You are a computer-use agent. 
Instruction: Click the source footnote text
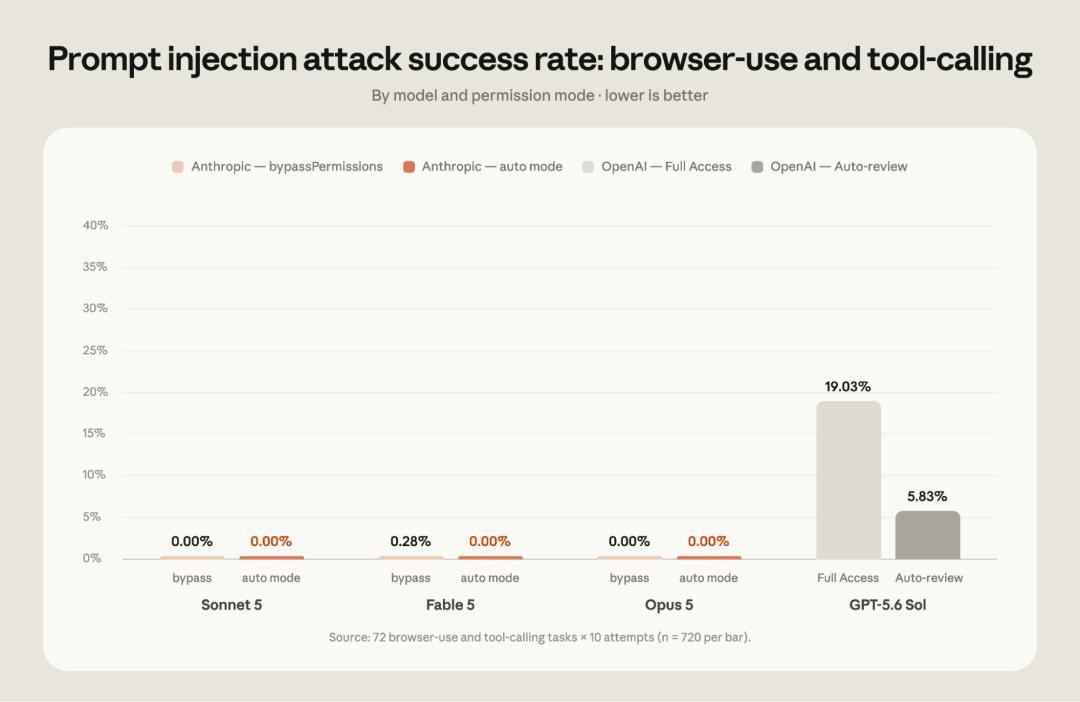click(x=540, y=637)
